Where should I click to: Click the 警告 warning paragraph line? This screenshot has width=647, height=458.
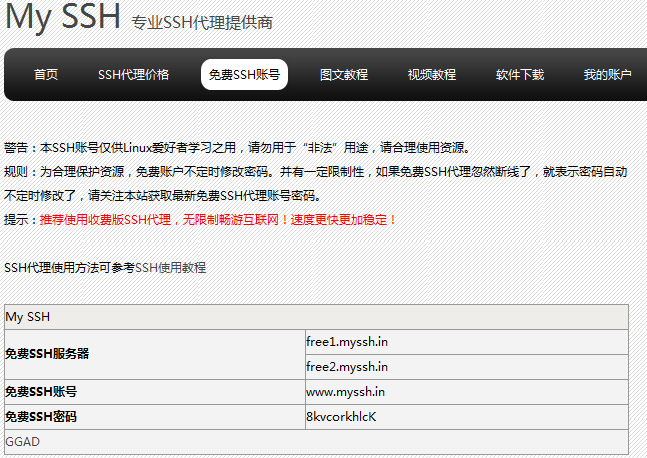pyautogui.click(x=238, y=147)
